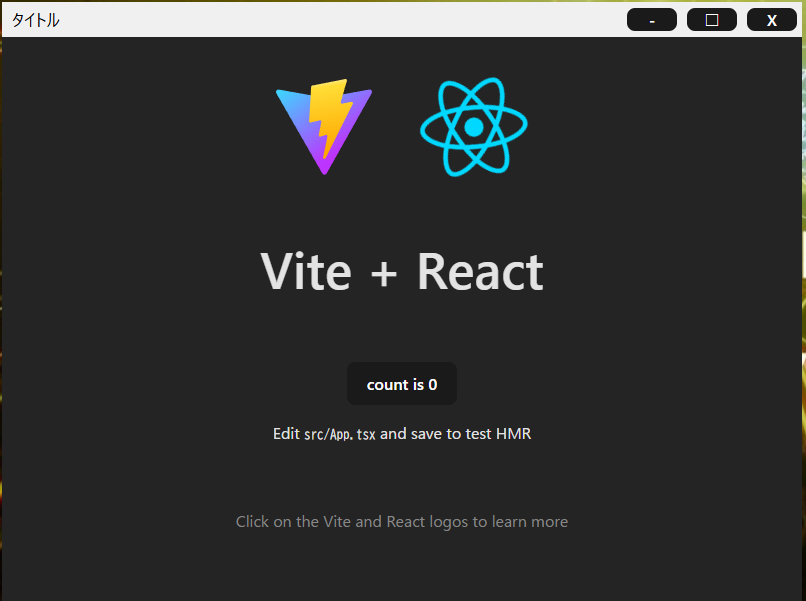Click the 'src/App.tsx' code text
Viewport: 806px width, 601px height.
click(x=339, y=433)
